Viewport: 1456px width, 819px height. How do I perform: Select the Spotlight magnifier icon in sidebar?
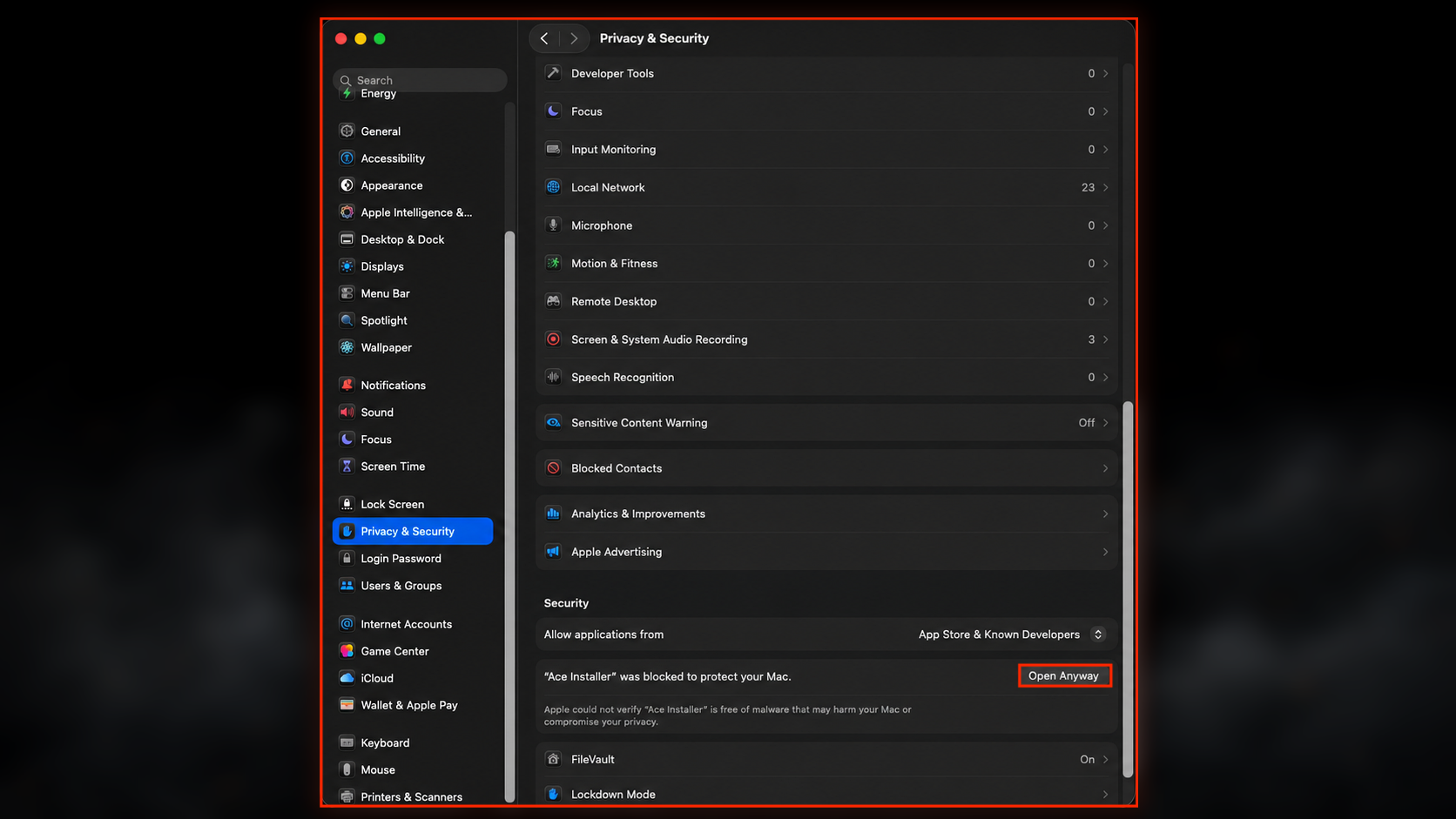[347, 320]
